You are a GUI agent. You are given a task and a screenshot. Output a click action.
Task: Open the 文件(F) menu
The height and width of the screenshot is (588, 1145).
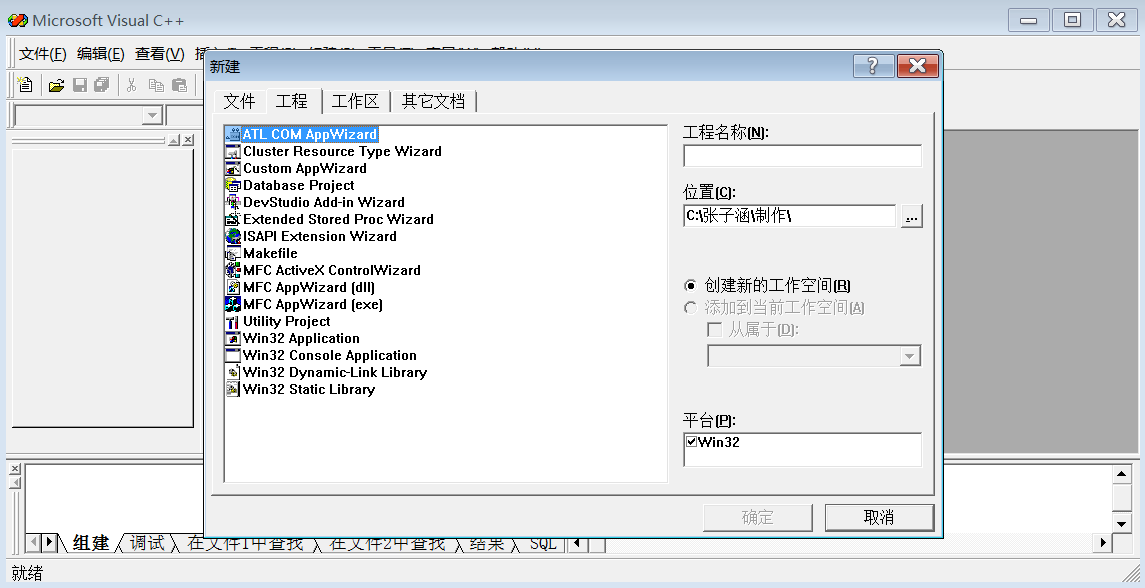pyautogui.click(x=42, y=53)
